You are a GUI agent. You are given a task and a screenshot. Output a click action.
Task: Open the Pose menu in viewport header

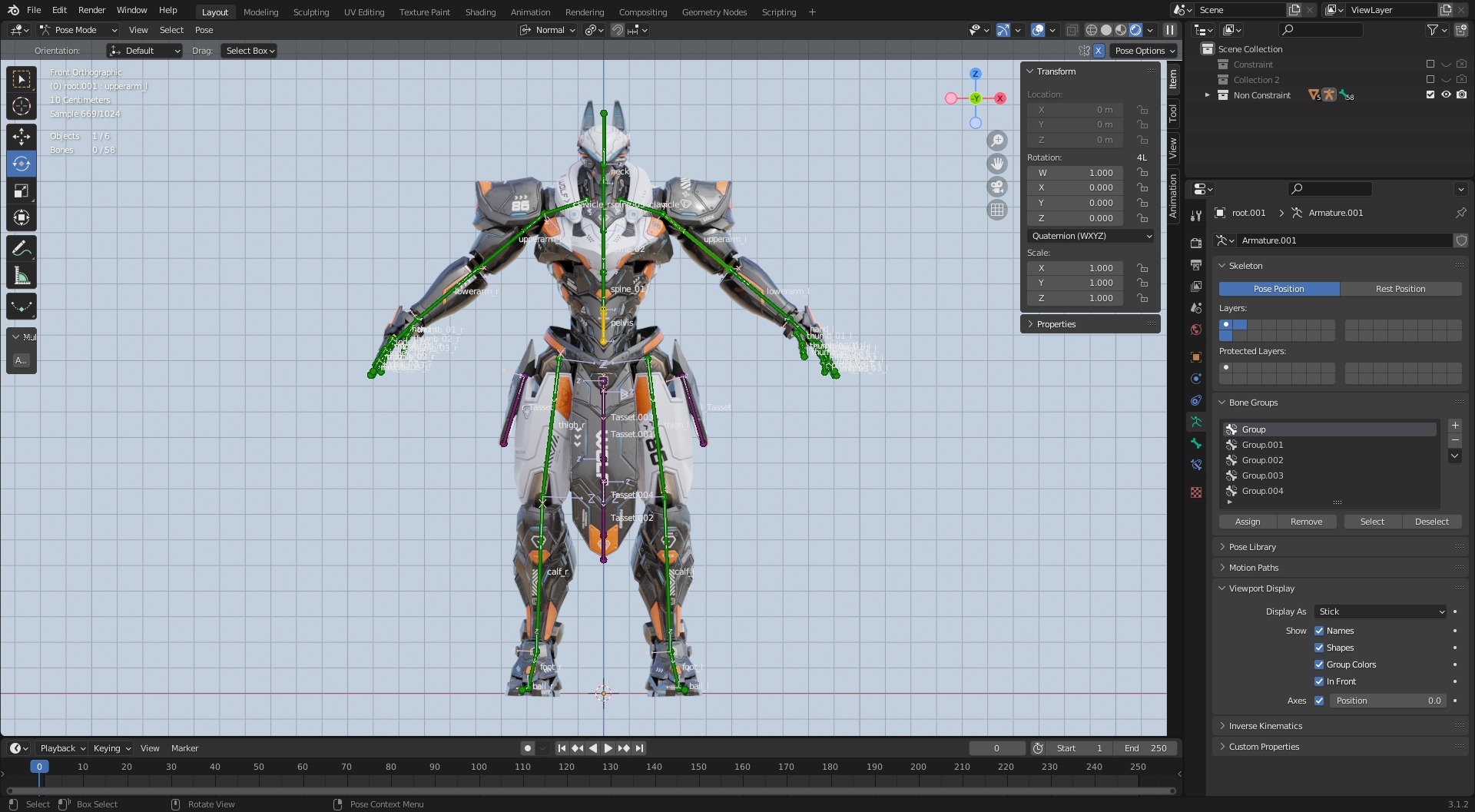coord(204,30)
